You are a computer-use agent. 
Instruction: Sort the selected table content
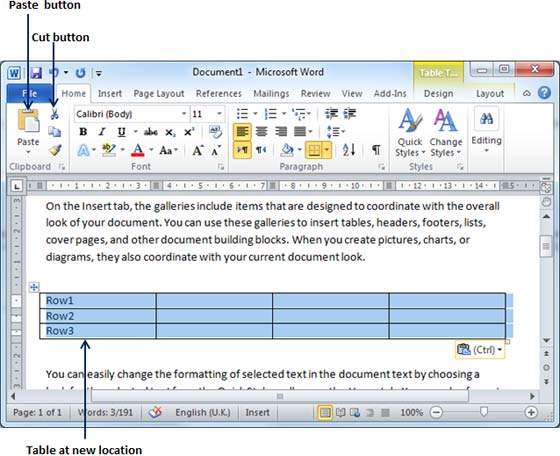349,150
